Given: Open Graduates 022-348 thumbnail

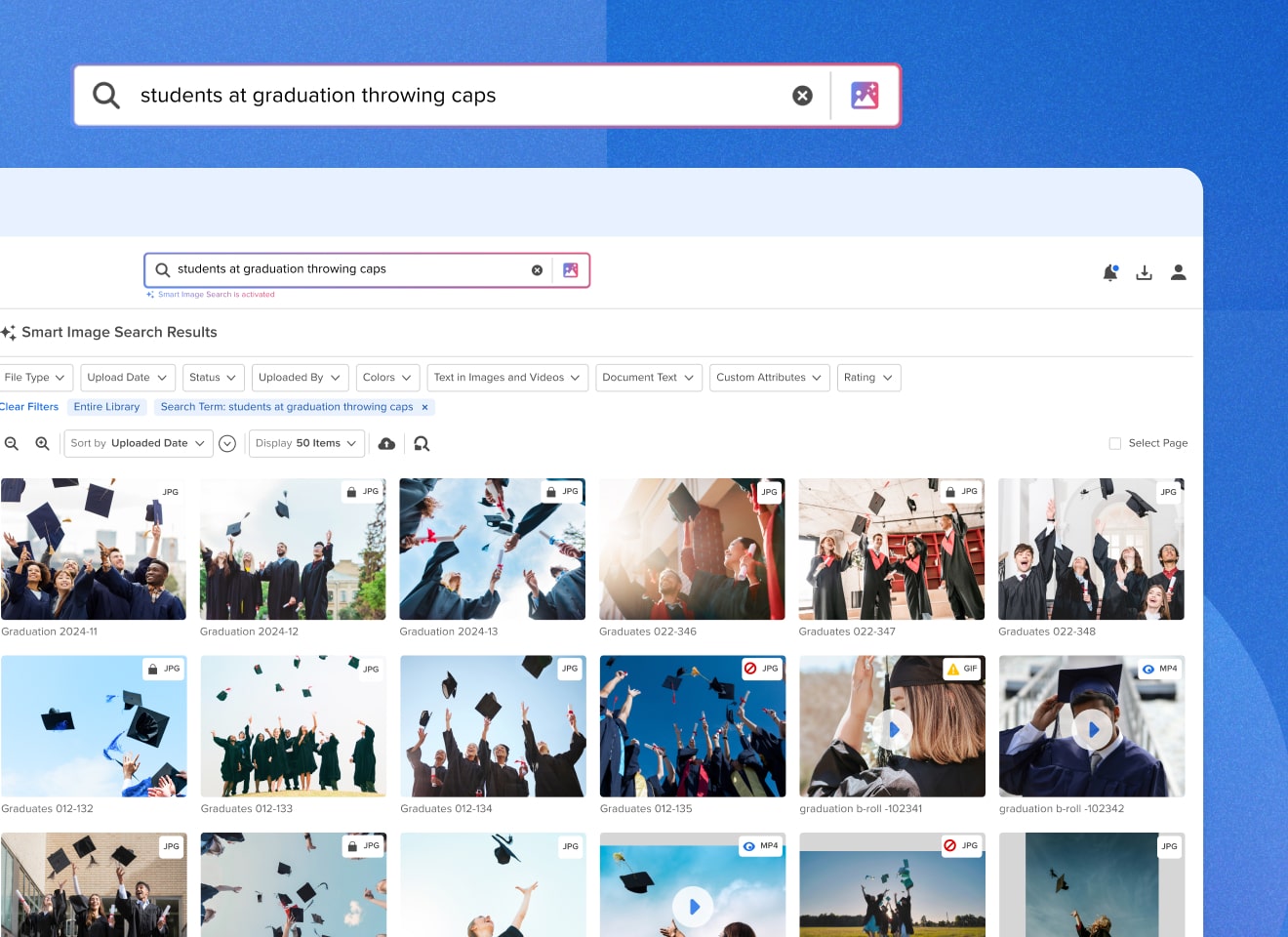Looking at the screenshot, I should pos(1091,549).
